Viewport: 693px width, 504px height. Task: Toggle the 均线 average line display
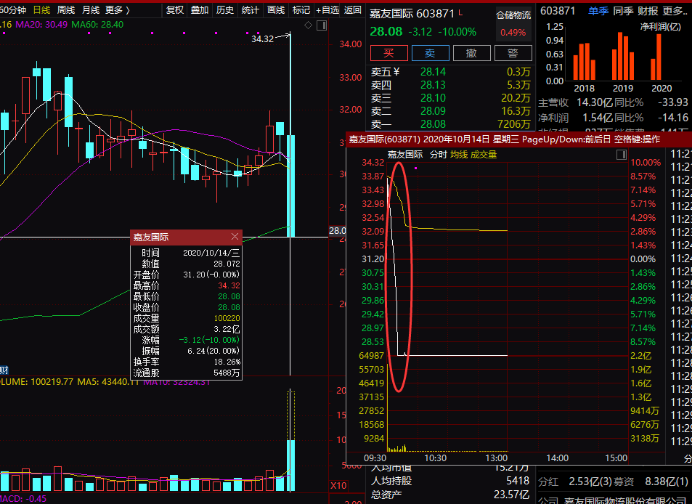click(459, 154)
